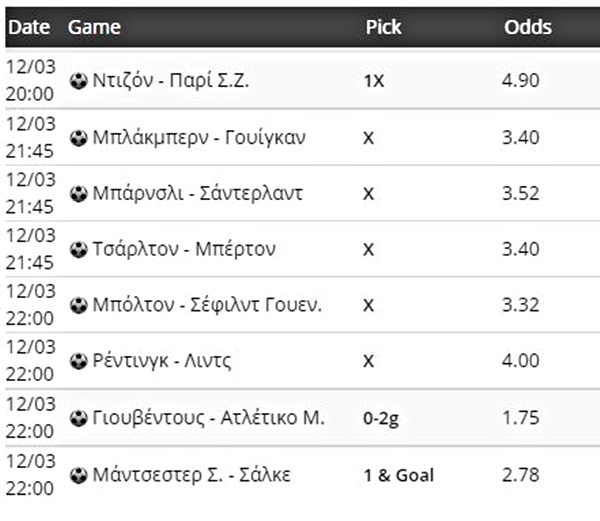Image resolution: width=600 pixels, height=521 pixels.
Task: Click soccer ball icon beside Μάντσεστερ Σ. - Σάλκε
Action: [78, 474]
